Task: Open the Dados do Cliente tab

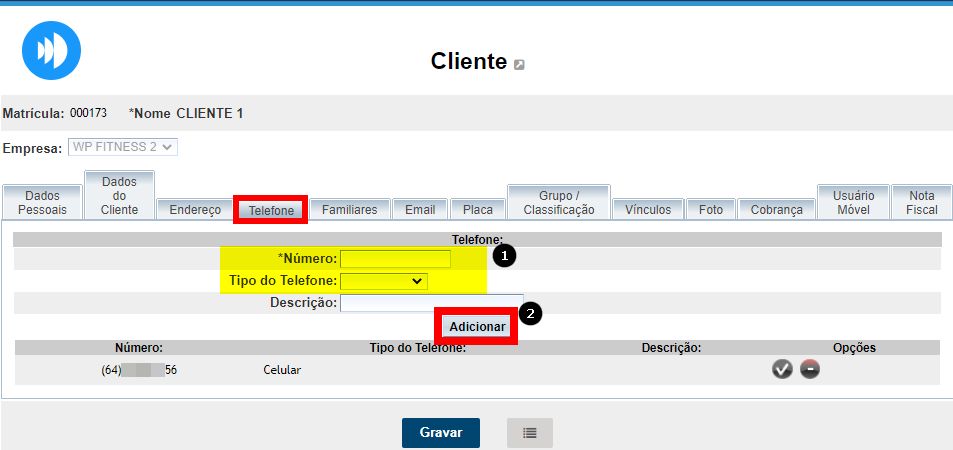Action: point(119,196)
